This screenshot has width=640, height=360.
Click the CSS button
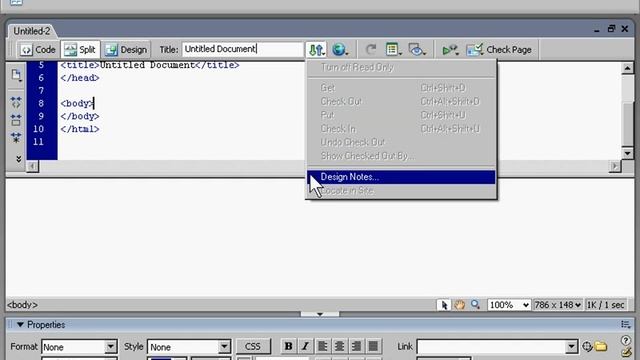[253, 347]
